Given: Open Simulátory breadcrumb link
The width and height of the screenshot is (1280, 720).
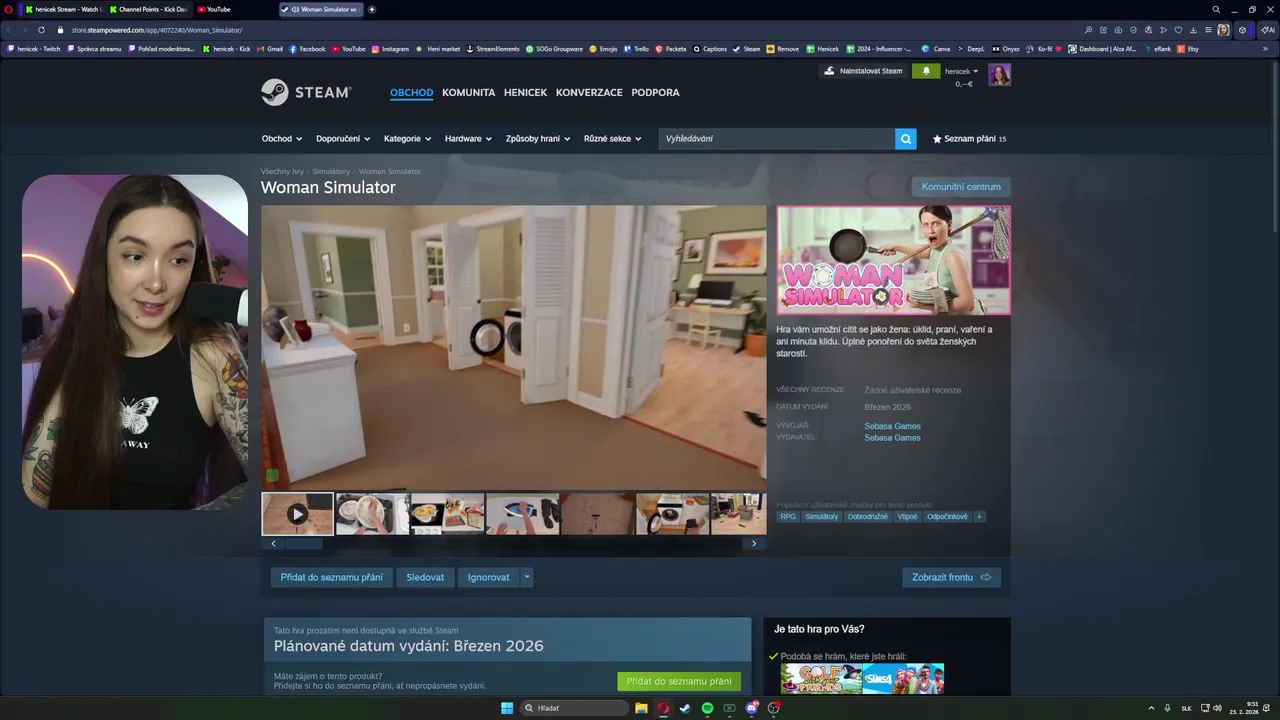Looking at the screenshot, I should tap(331, 172).
